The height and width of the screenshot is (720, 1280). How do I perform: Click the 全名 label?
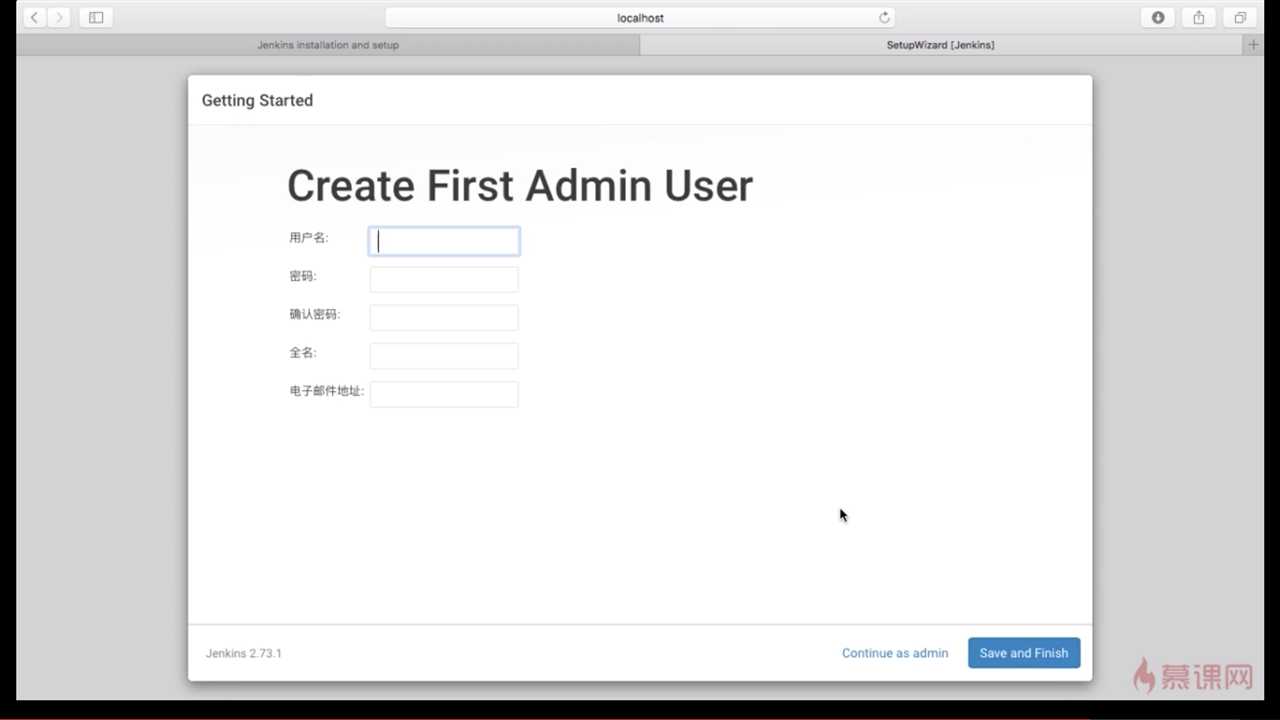303,353
